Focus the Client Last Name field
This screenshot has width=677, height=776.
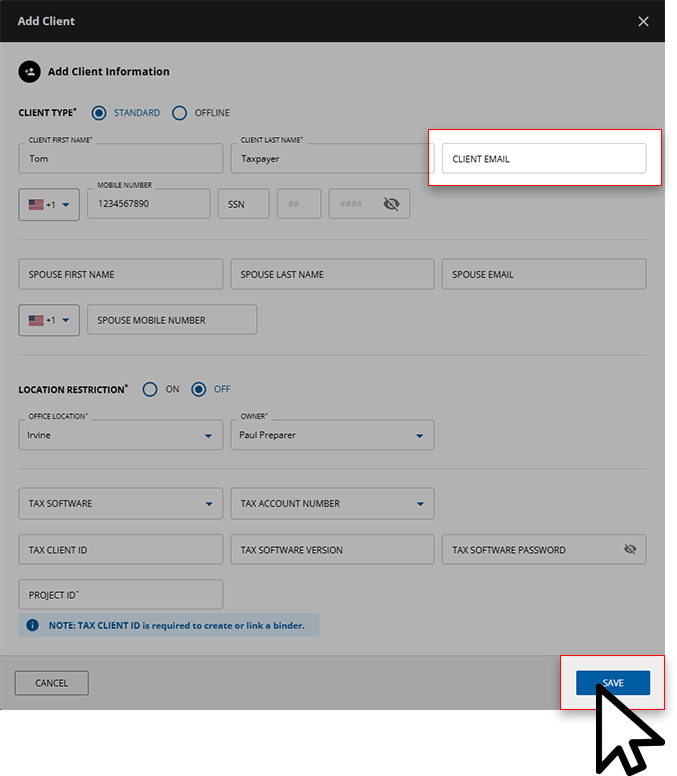point(332,158)
